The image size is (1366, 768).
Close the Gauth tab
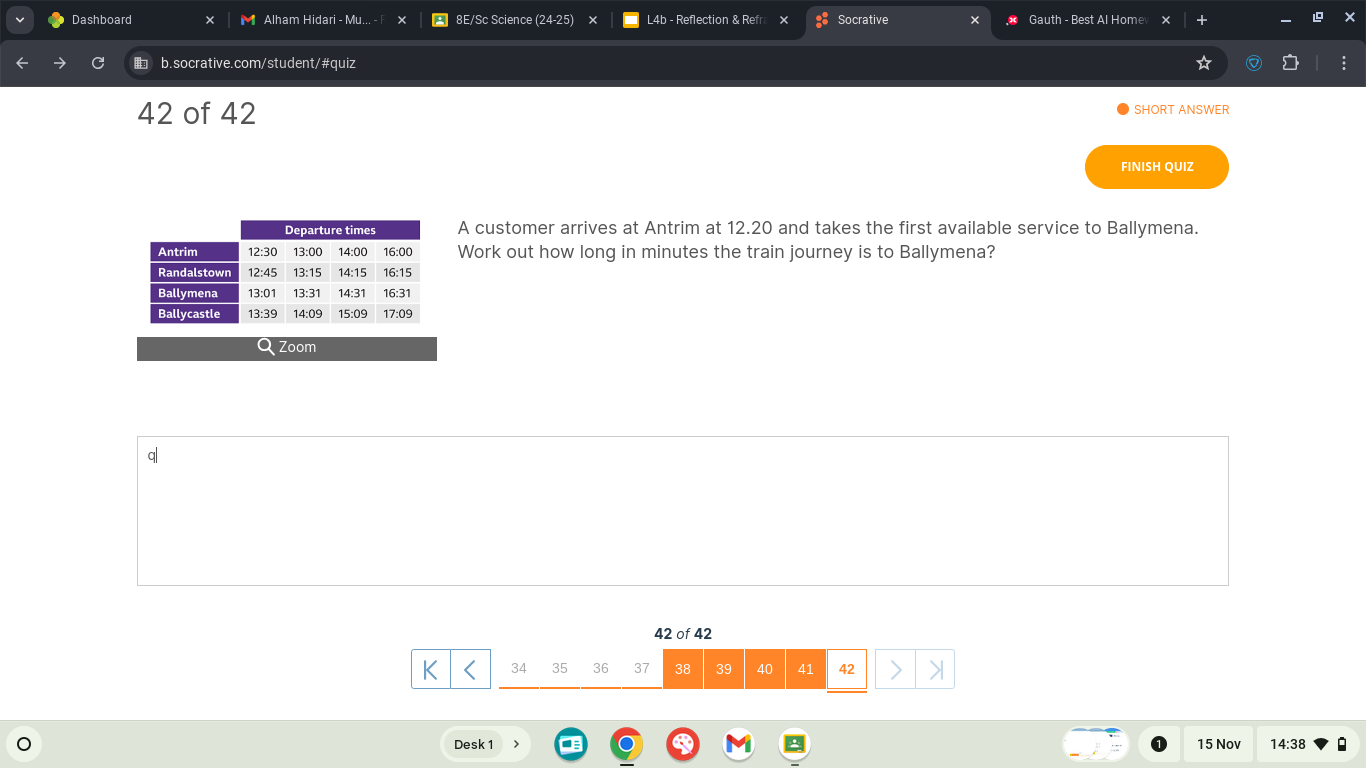pos(1166,20)
